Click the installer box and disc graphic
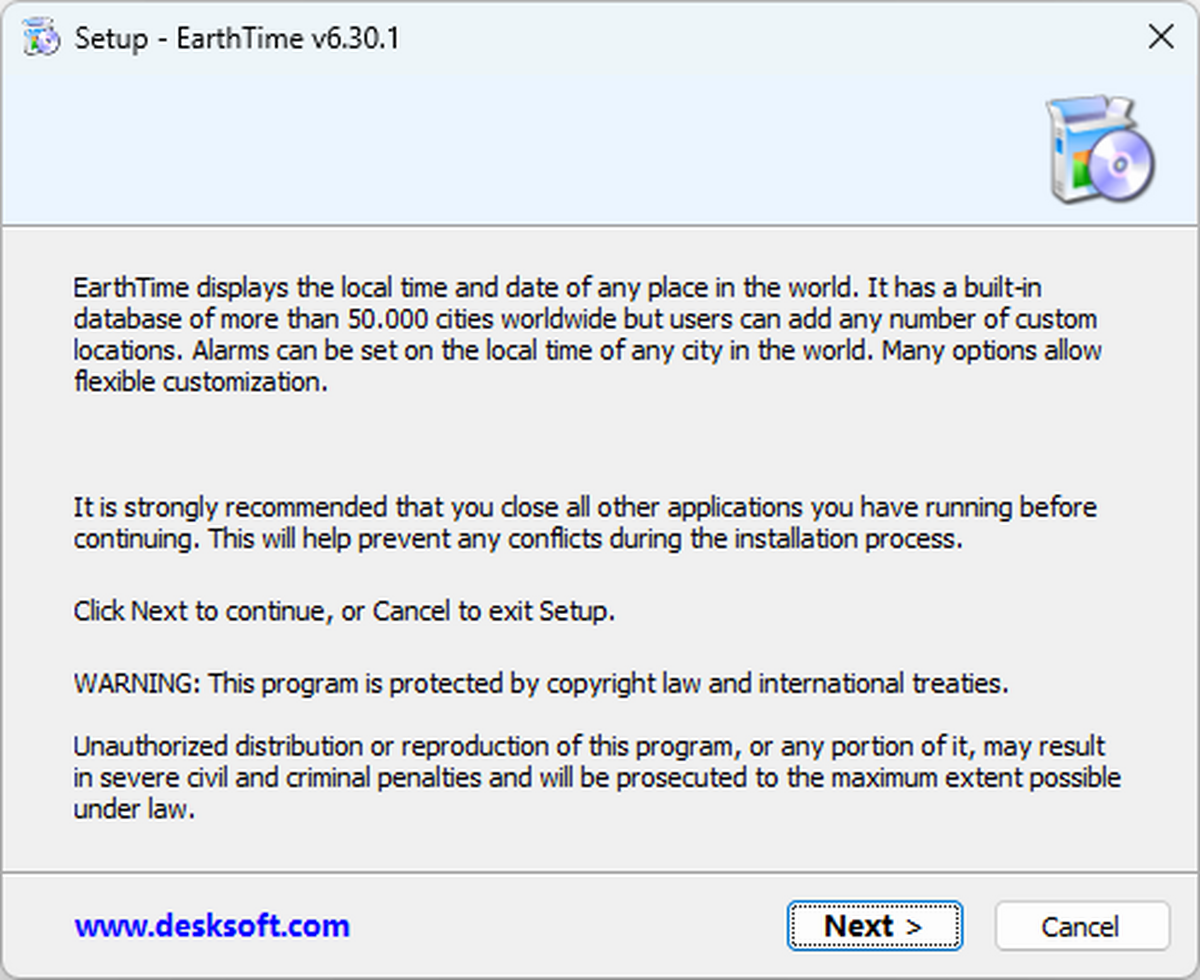Screen dimensions: 1200x980 point(1100,150)
